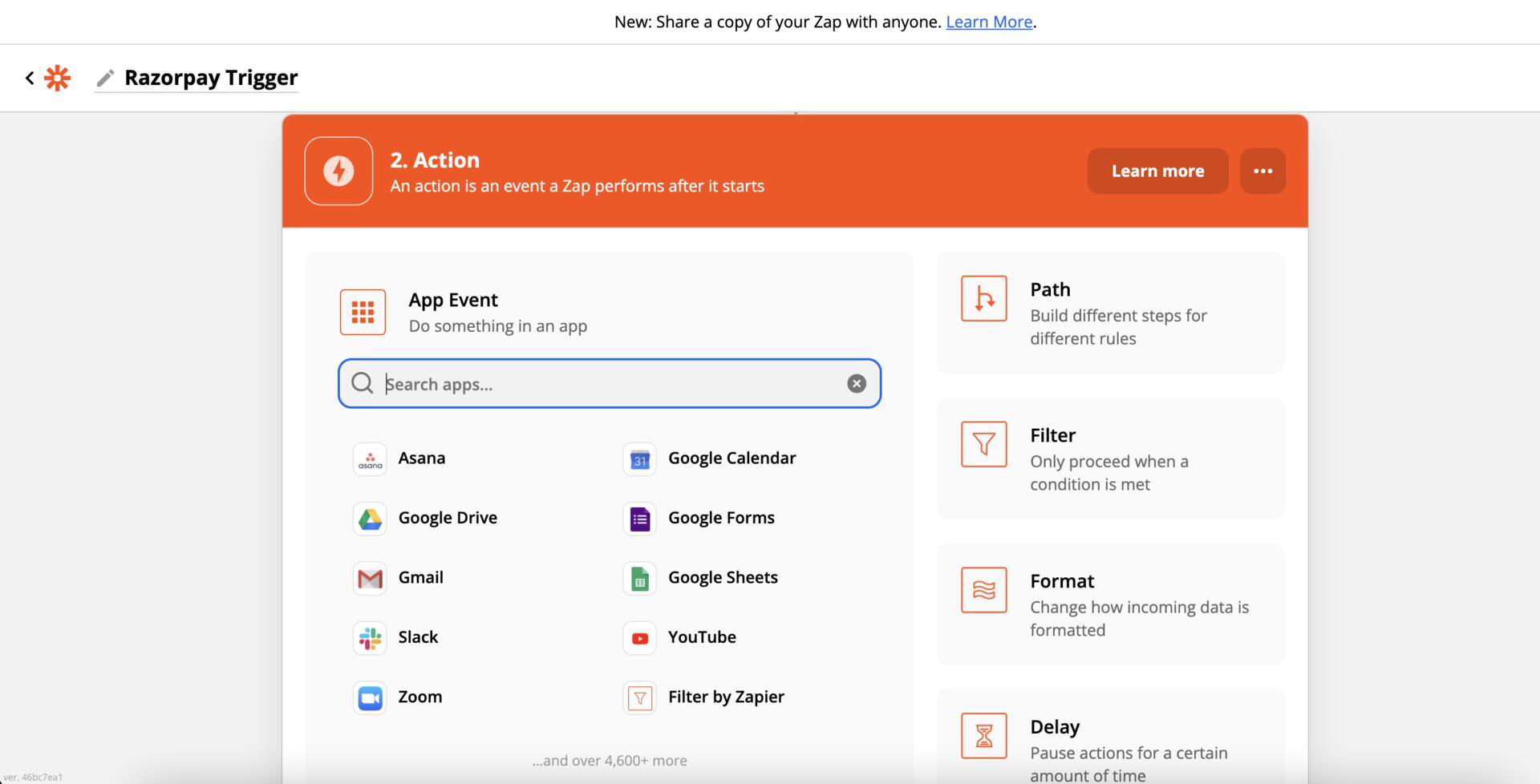Click the App Event heading
This screenshot has height=784, width=1540.
click(x=453, y=300)
